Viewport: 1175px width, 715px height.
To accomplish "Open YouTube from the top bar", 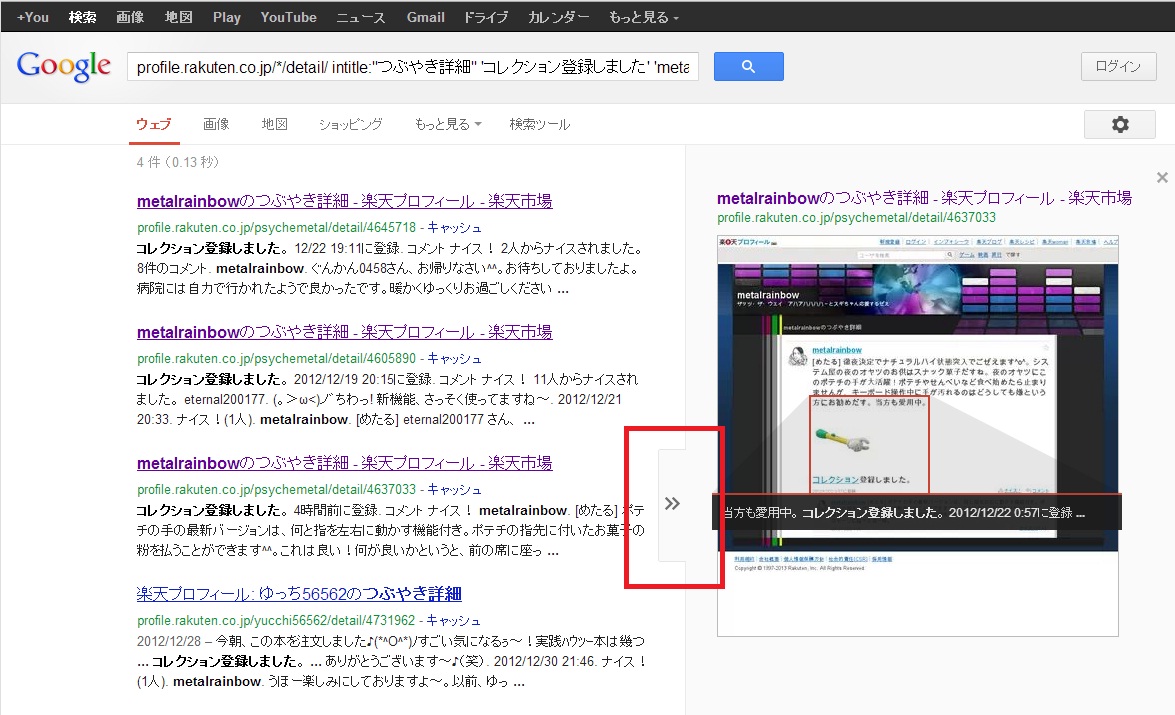I will [x=289, y=17].
